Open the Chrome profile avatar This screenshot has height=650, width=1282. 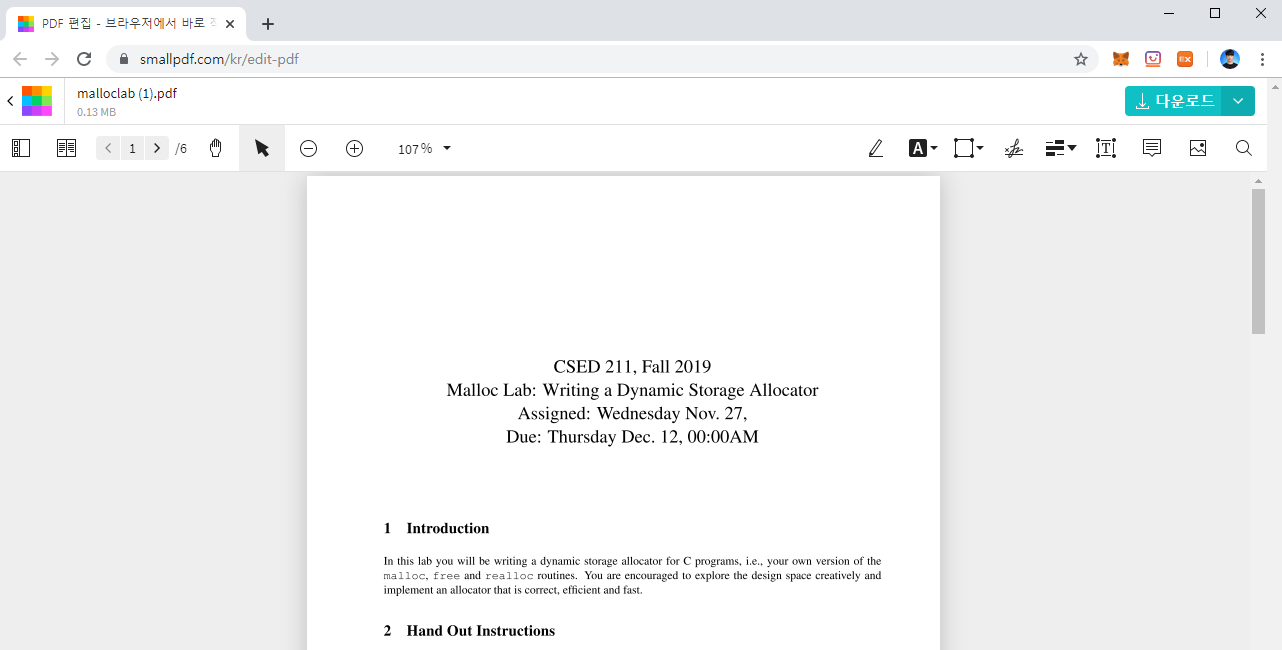(1230, 59)
